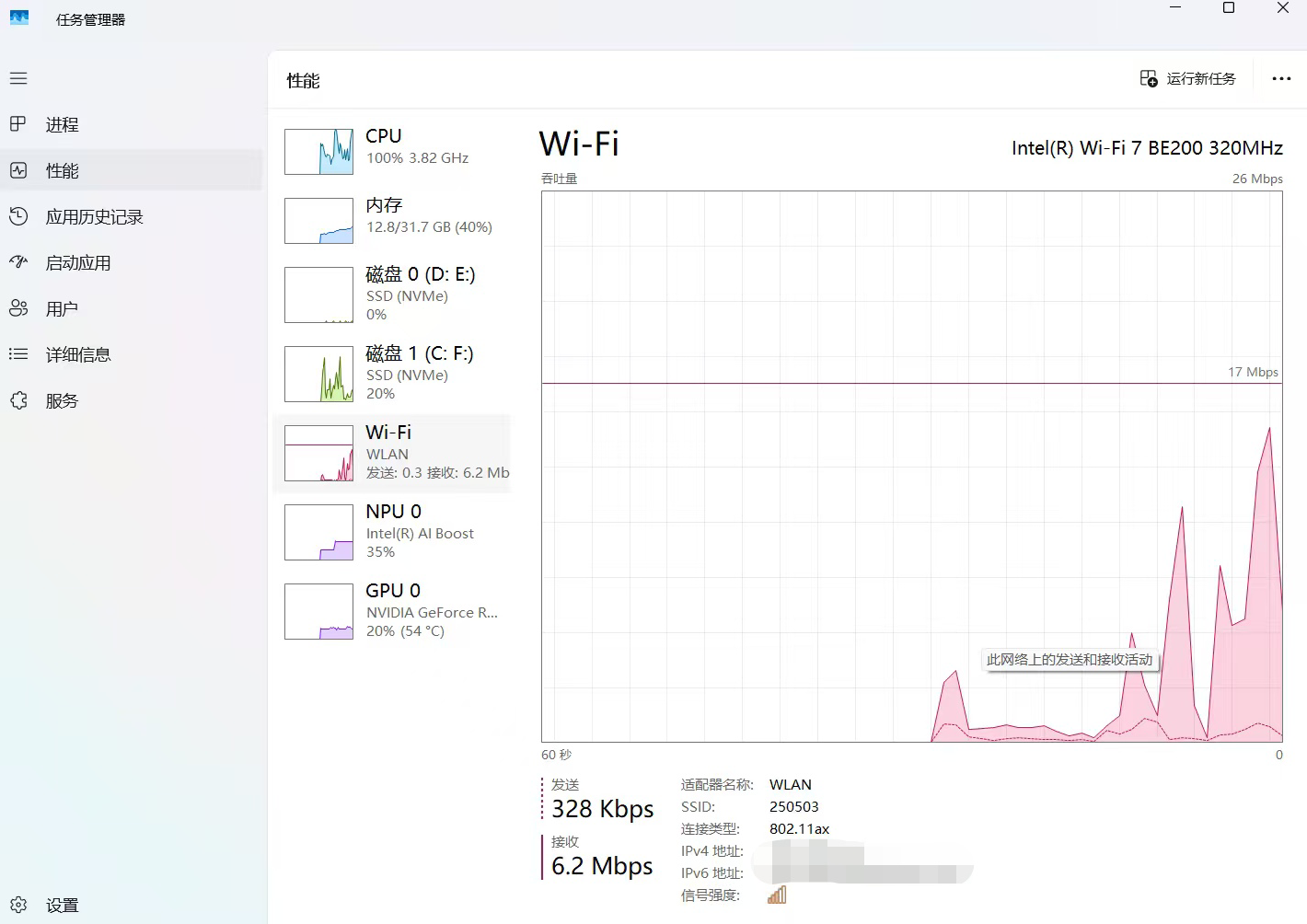
Task: Minimize the Task Manager window
Action: (x=1175, y=8)
